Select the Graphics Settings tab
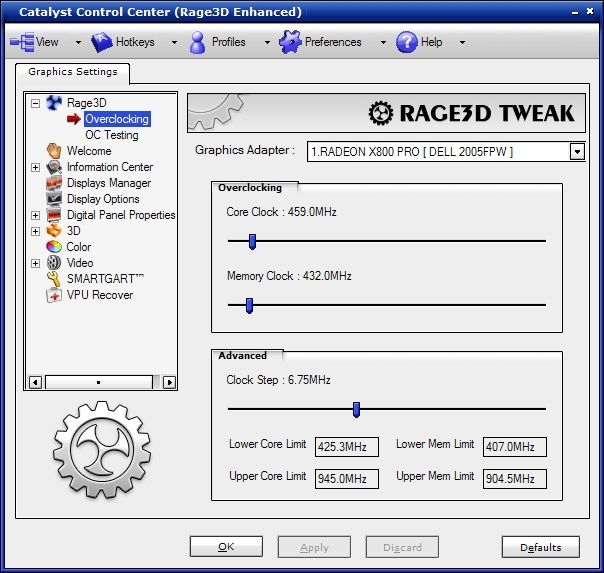The image size is (604, 573). pos(73,72)
